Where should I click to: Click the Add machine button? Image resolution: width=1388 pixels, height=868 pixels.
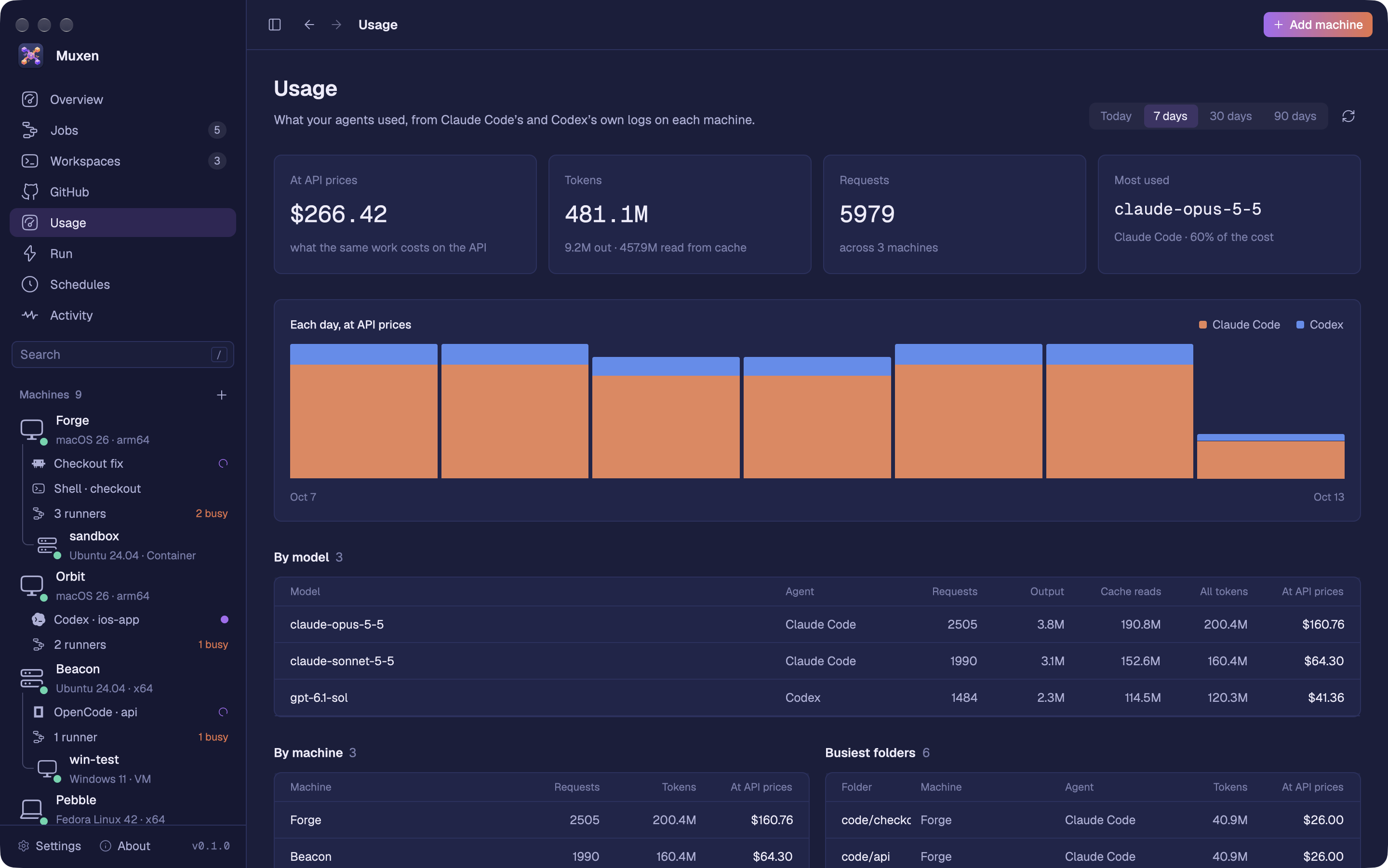pos(1317,25)
